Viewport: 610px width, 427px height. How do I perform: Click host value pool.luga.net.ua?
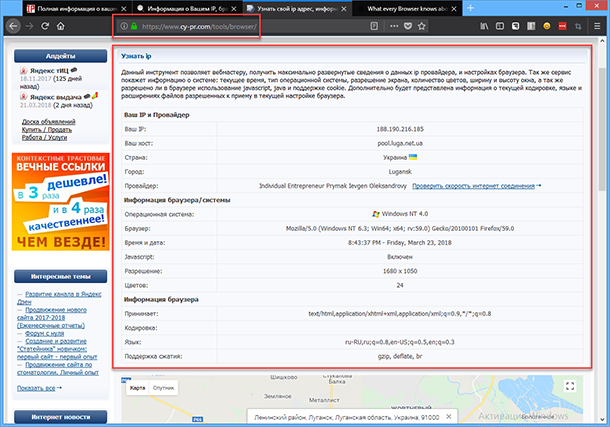pos(400,143)
